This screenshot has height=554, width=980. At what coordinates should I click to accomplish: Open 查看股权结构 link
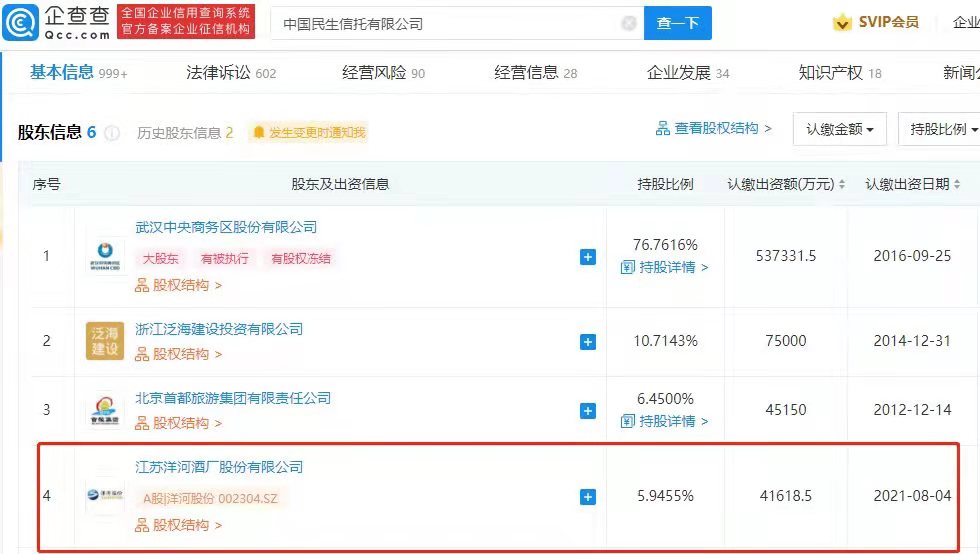click(x=714, y=128)
